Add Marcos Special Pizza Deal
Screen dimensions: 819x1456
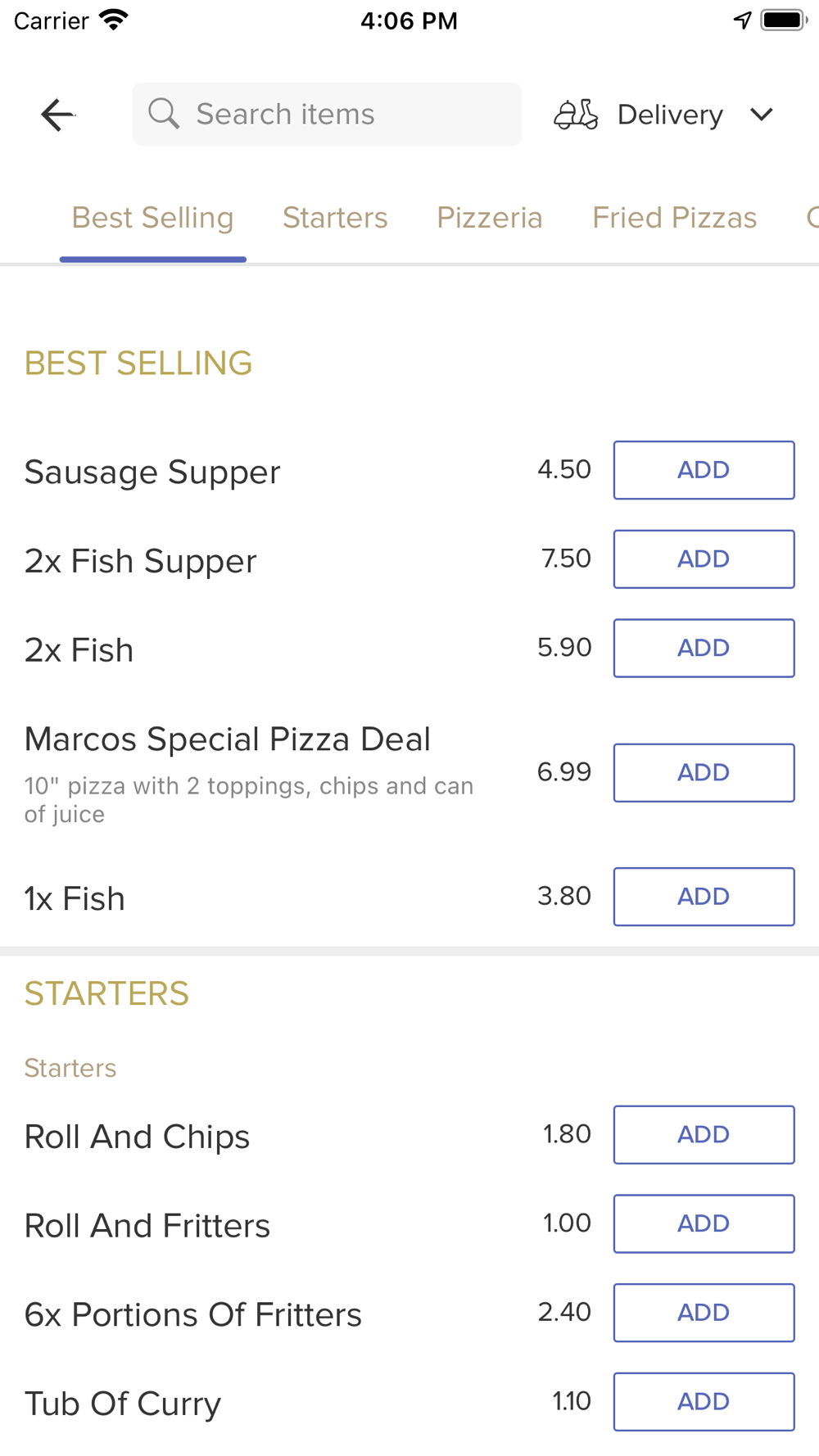click(x=704, y=772)
